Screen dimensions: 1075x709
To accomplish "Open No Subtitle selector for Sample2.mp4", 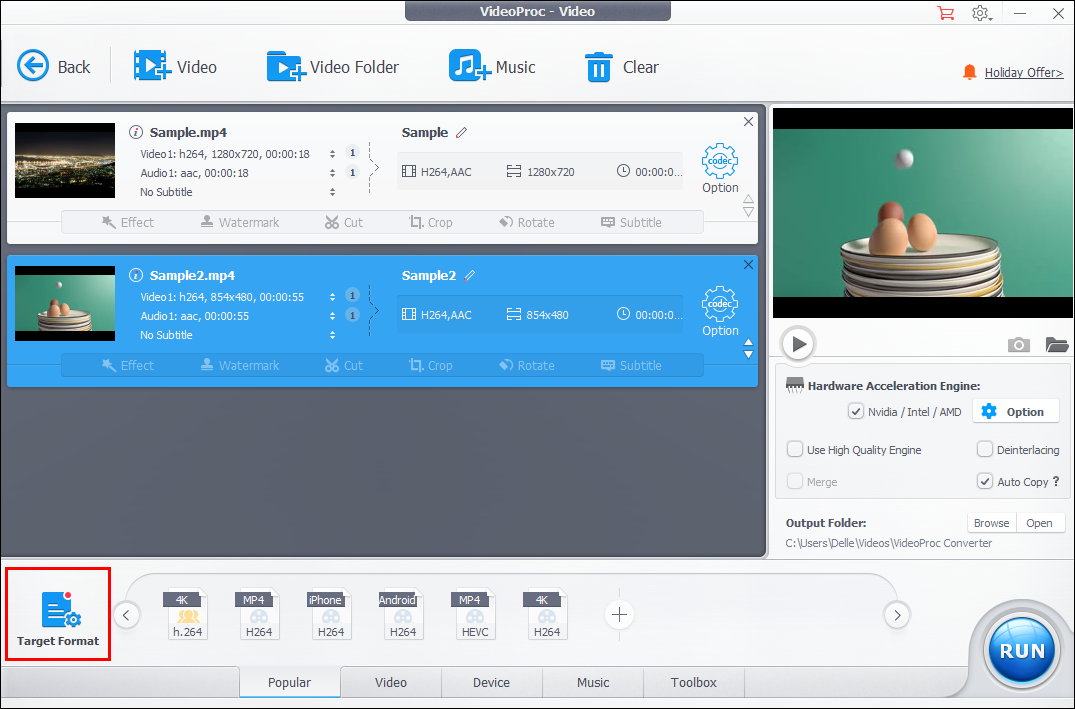I will click(x=333, y=335).
